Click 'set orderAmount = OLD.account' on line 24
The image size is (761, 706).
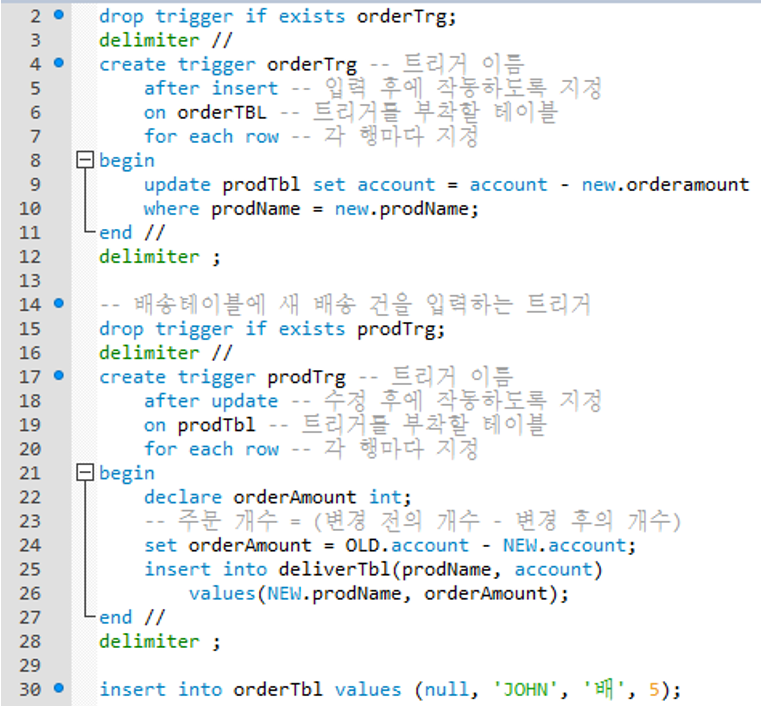tap(306, 545)
